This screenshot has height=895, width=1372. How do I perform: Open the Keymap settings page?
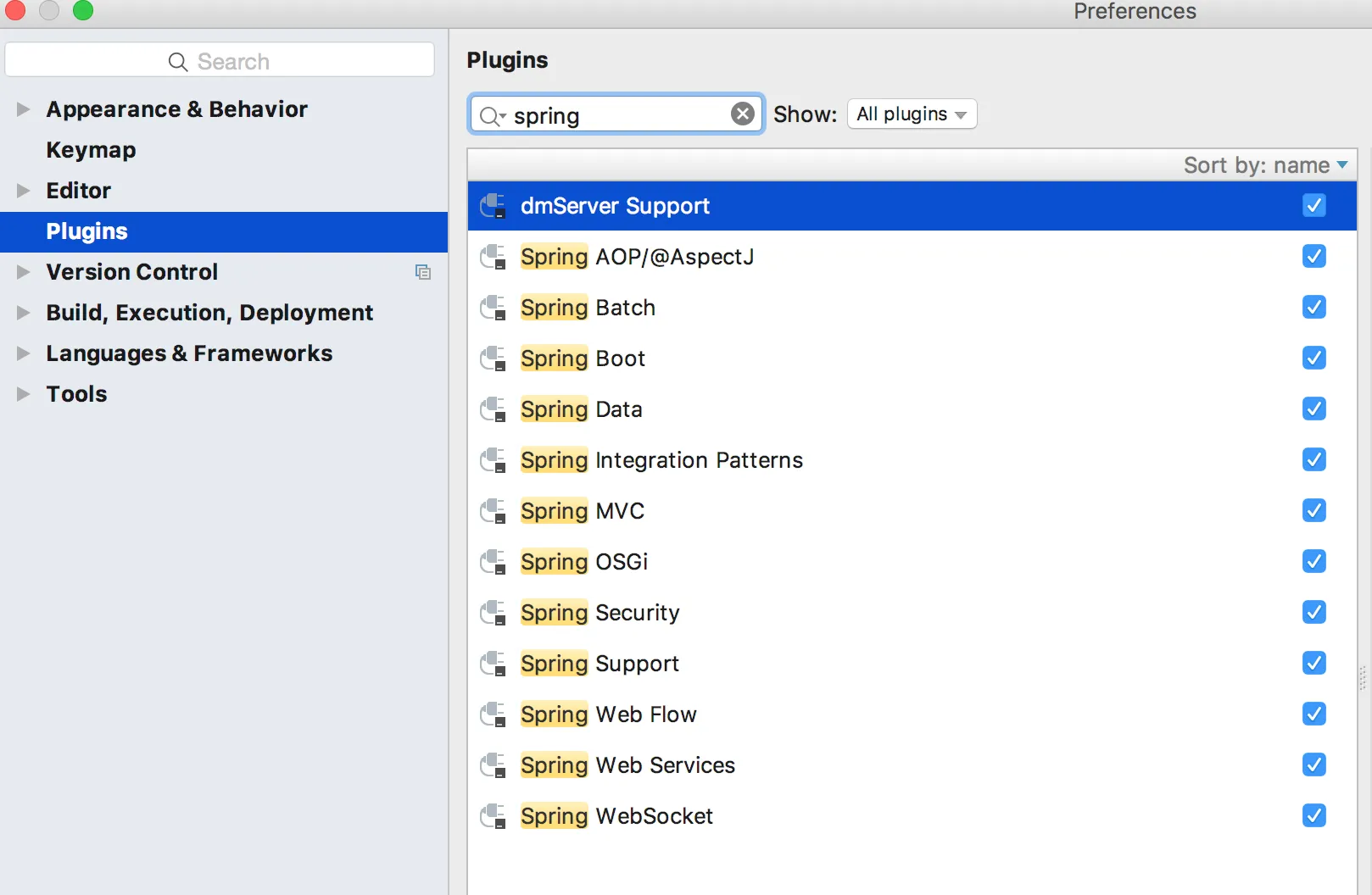pyautogui.click(x=91, y=150)
